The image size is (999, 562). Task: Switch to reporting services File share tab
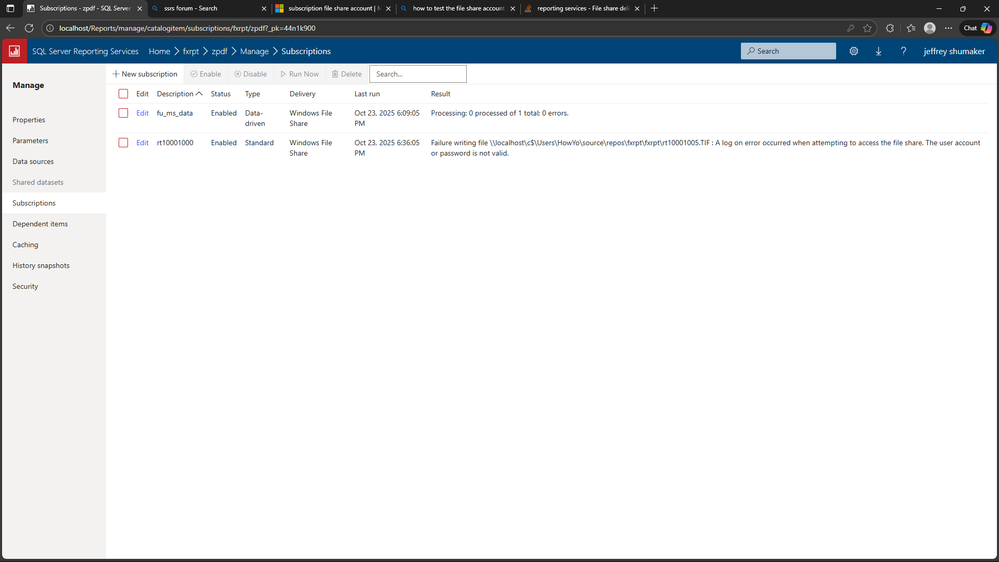click(x=581, y=8)
